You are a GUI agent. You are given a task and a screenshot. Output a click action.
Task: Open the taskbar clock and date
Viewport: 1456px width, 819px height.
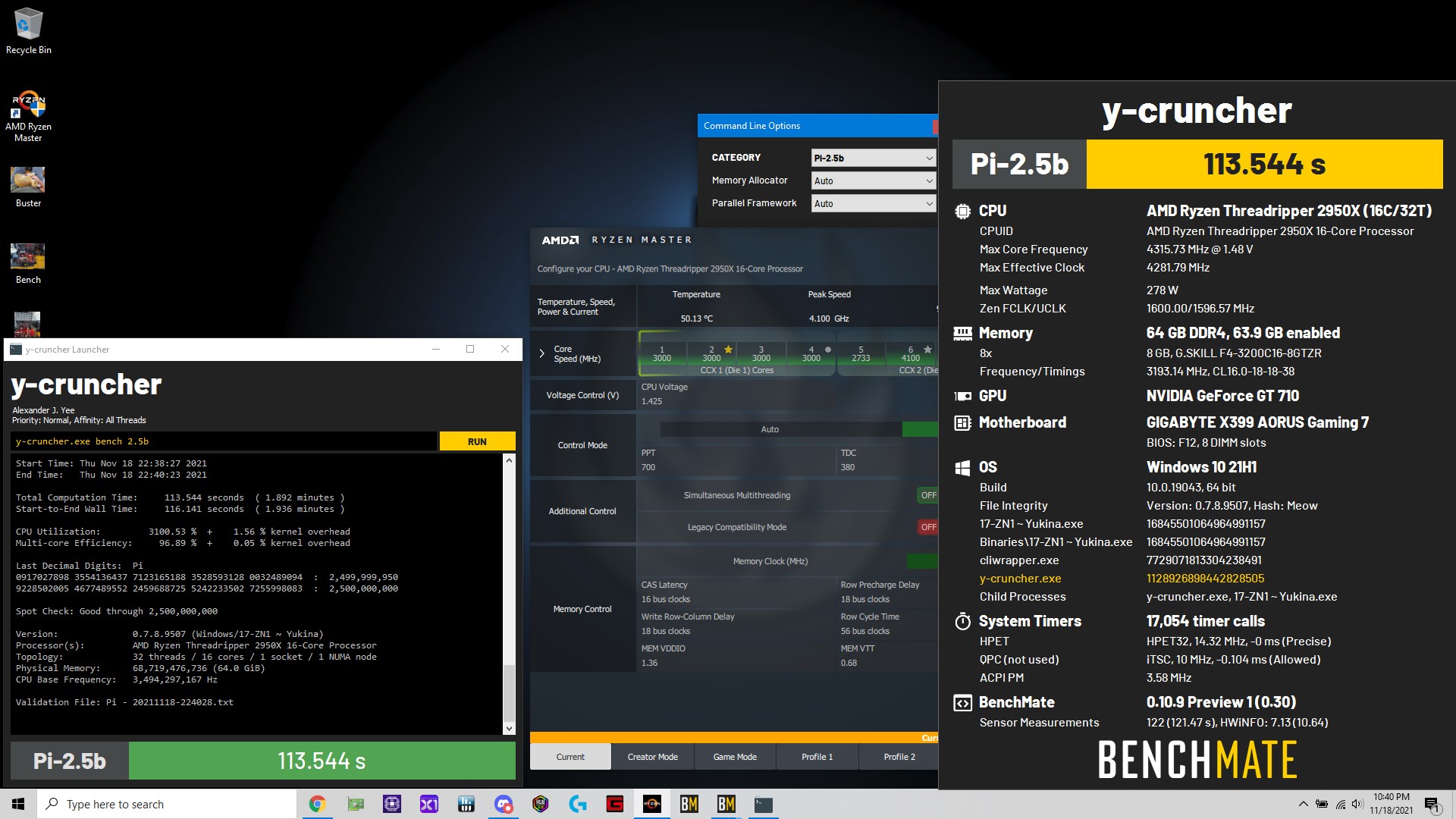coord(1392,804)
